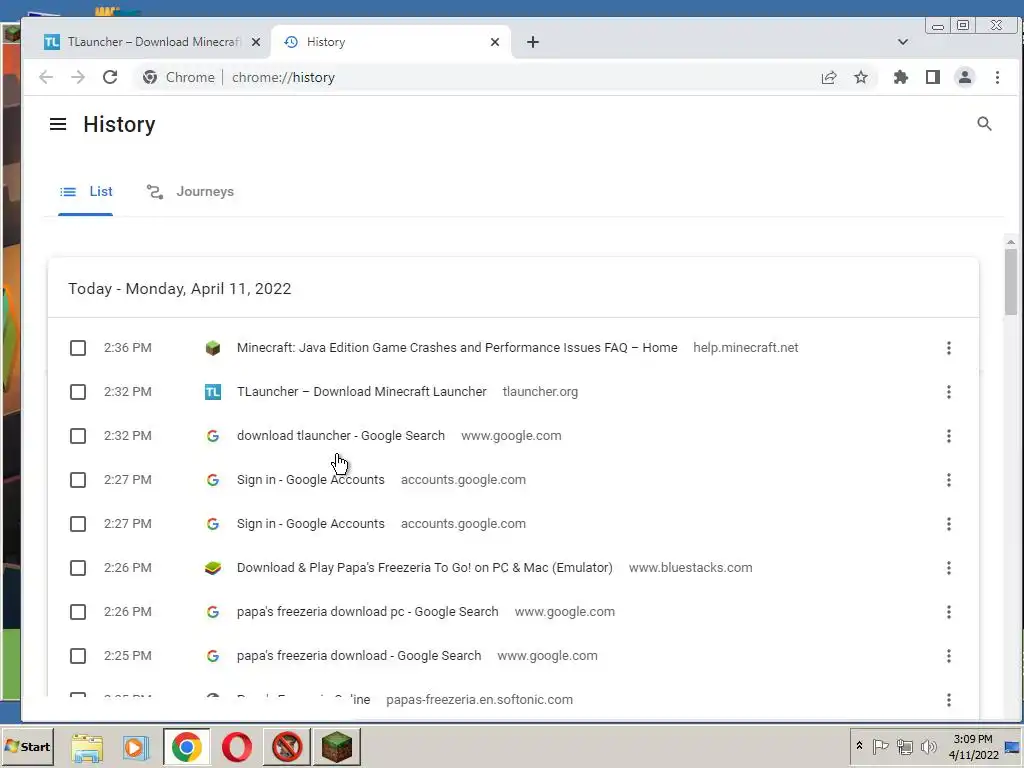Open TLauncher – Download Minecraft Launcher link

pyautogui.click(x=362, y=392)
